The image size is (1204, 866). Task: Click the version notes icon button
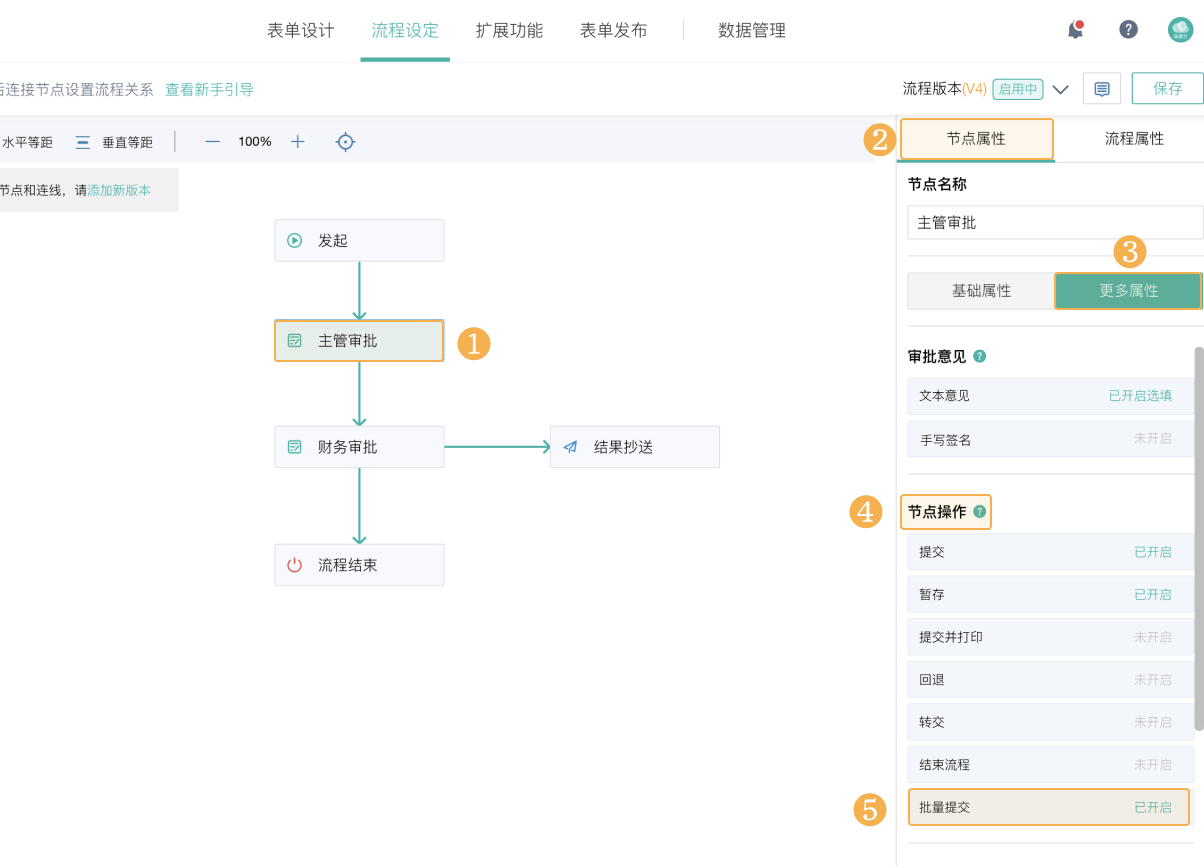click(x=1102, y=89)
